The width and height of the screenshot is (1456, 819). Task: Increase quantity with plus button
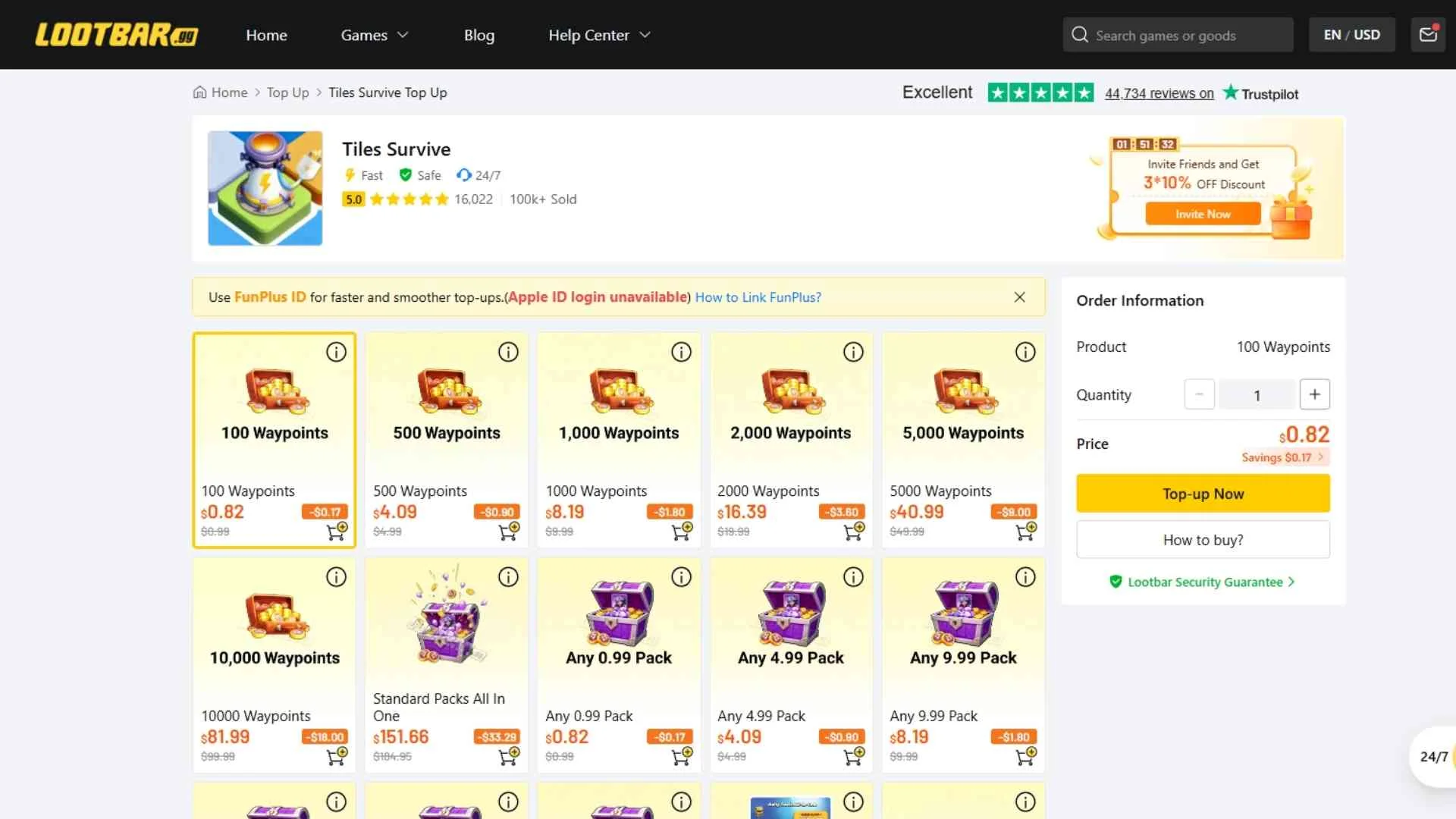[x=1314, y=394]
